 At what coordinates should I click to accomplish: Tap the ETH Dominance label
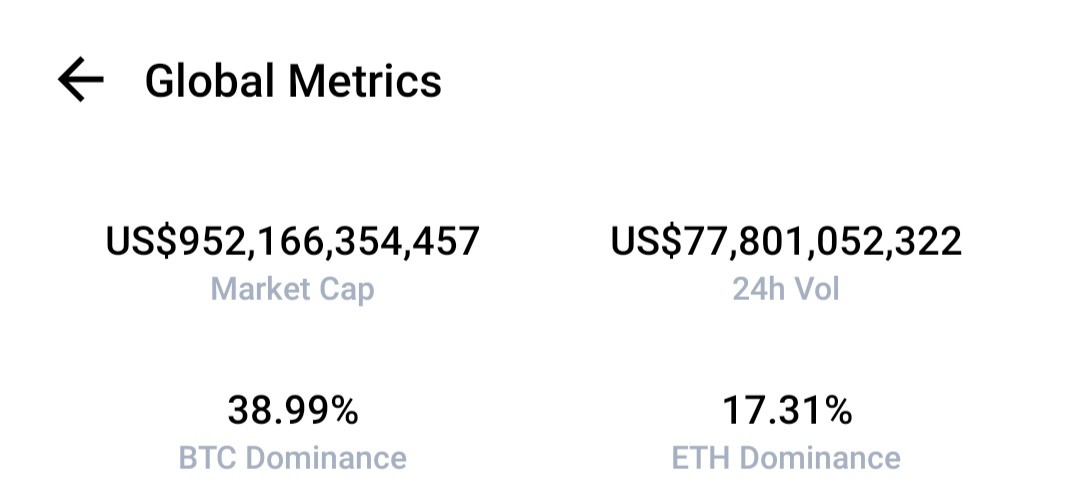coord(786,458)
